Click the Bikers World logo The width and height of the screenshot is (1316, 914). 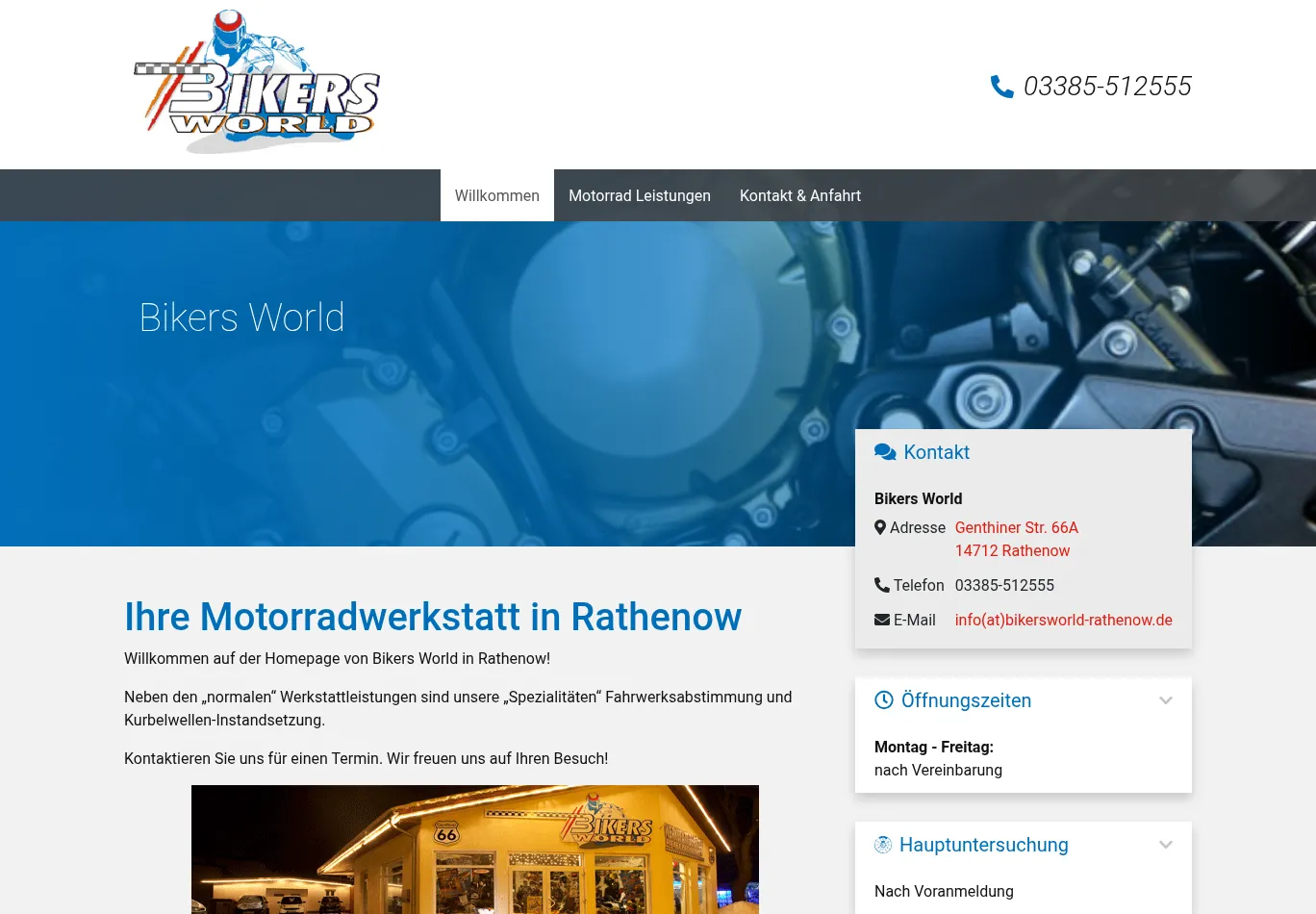tap(257, 84)
